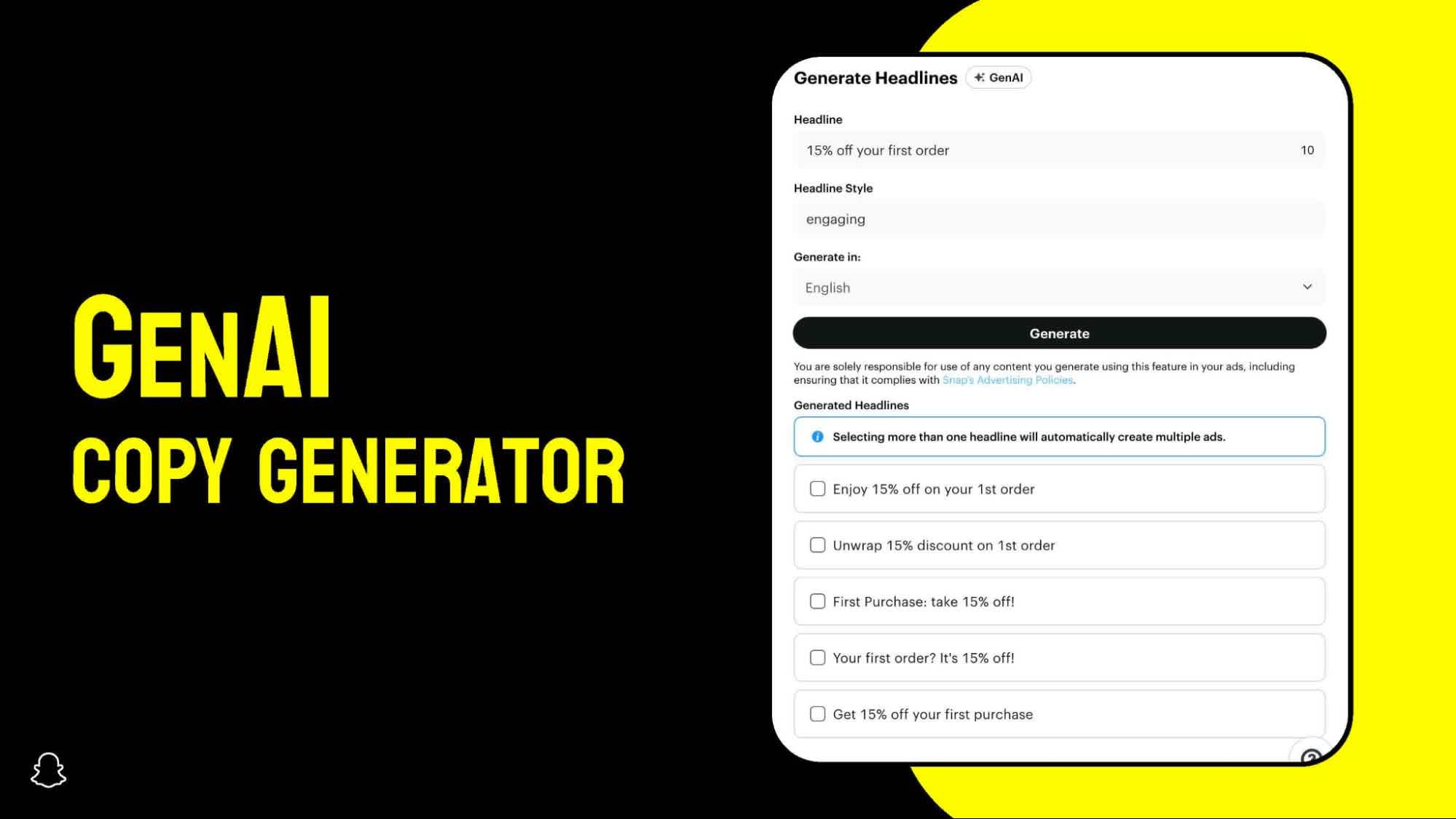Toggle the Unwrap 15% discount on 1st order checkbox
Screen dimensions: 1456x819
point(818,545)
